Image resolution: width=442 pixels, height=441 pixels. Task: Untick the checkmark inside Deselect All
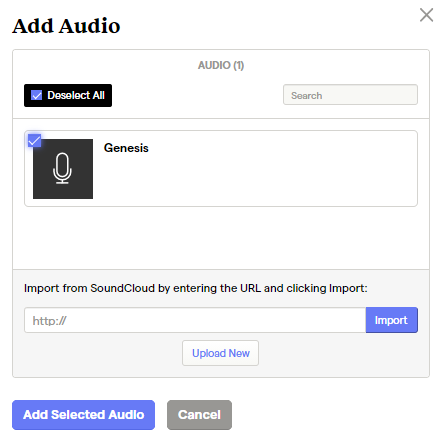[x=36, y=95]
